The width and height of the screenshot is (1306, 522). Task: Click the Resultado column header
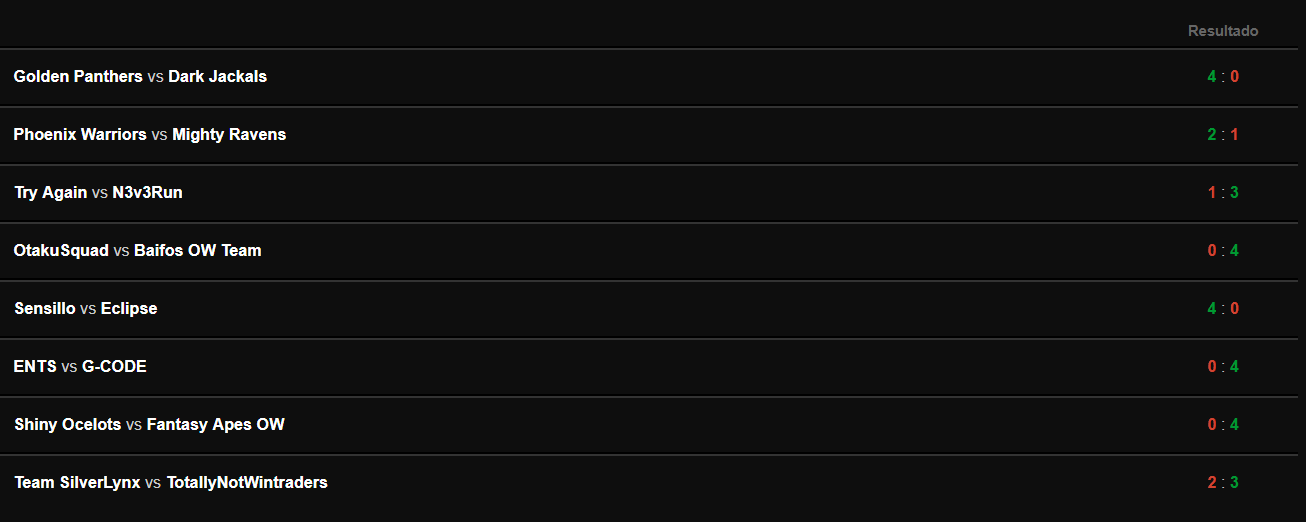[1223, 31]
